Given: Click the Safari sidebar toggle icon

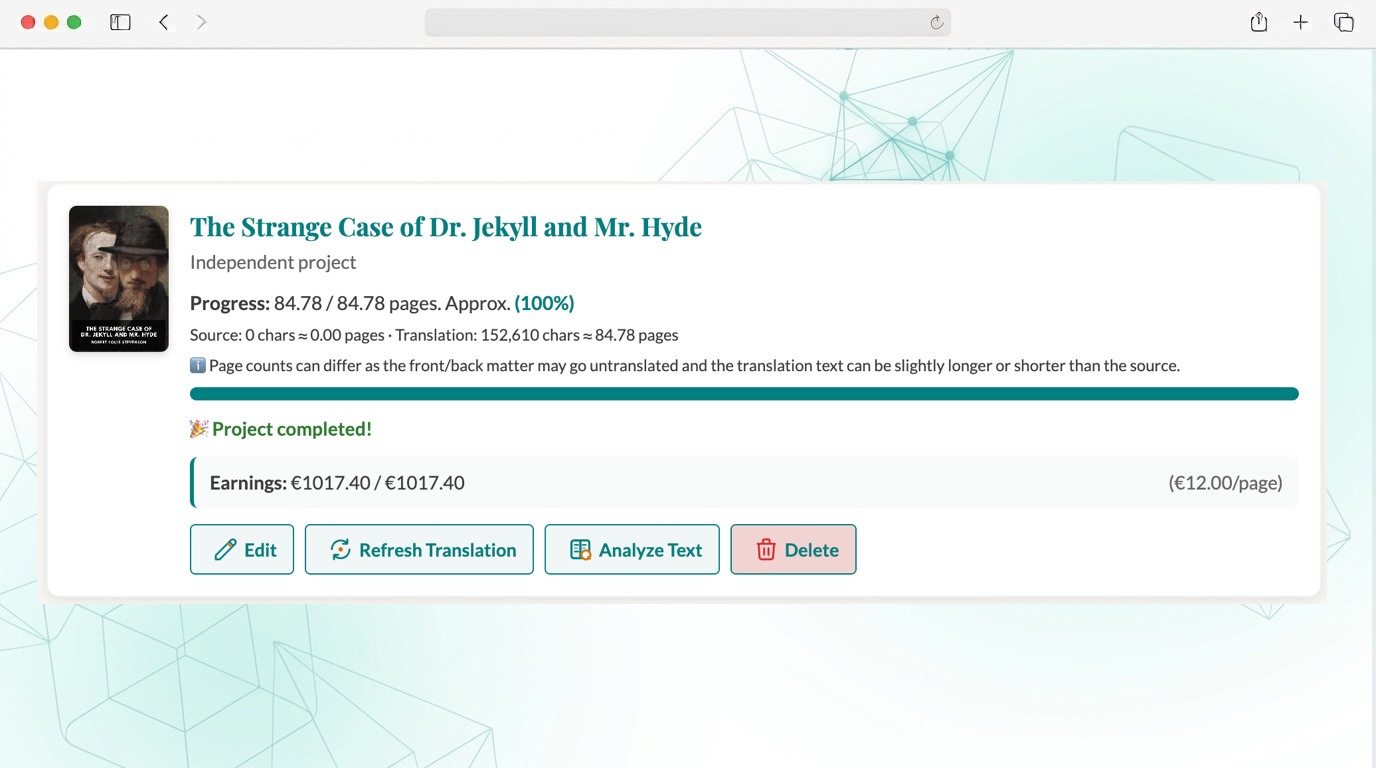Looking at the screenshot, I should pyautogui.click(x=120, y=22).
